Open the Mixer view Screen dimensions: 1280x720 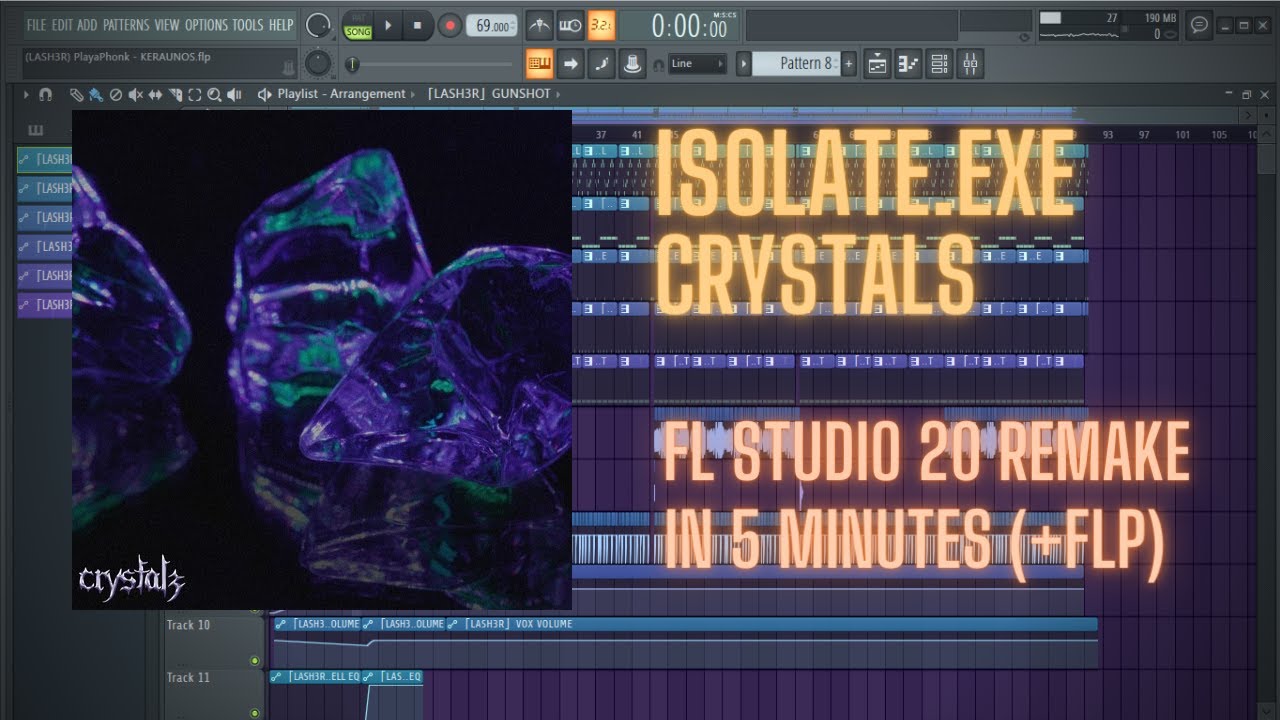(971, 64)
